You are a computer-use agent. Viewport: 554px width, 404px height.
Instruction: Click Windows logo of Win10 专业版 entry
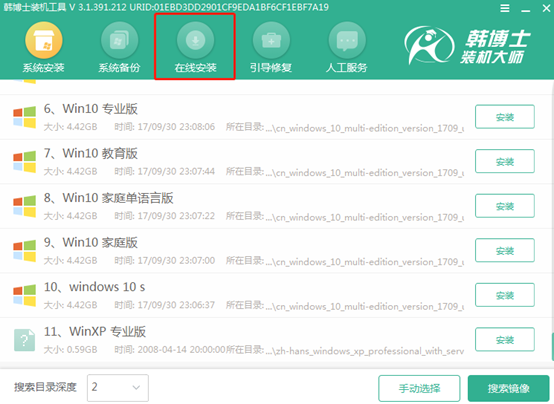pyautogui.click(x=24, y=117)
